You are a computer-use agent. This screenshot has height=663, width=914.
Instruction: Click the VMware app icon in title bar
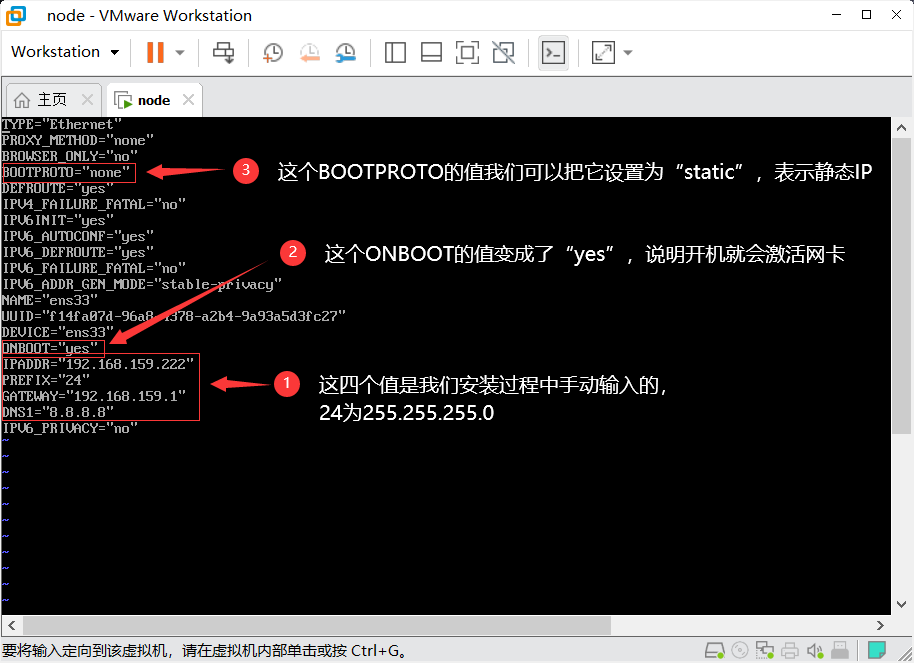16,16
